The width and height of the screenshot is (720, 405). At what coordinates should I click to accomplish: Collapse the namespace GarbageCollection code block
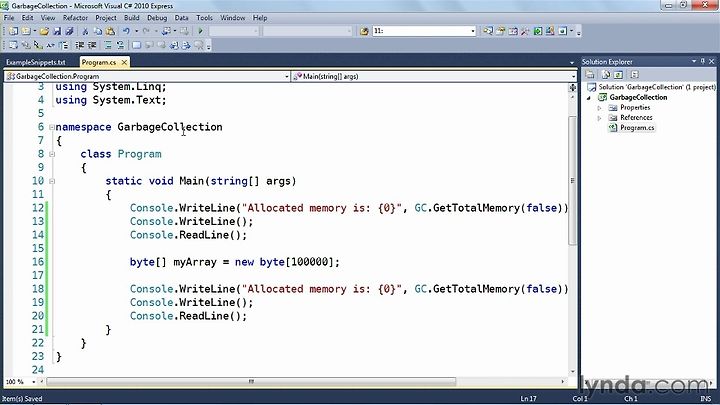[52, 127]
